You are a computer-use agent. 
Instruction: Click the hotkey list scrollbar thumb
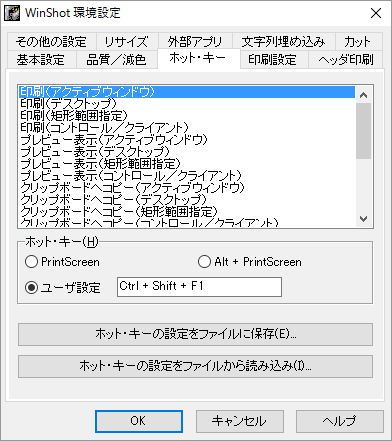pos(363,131)
